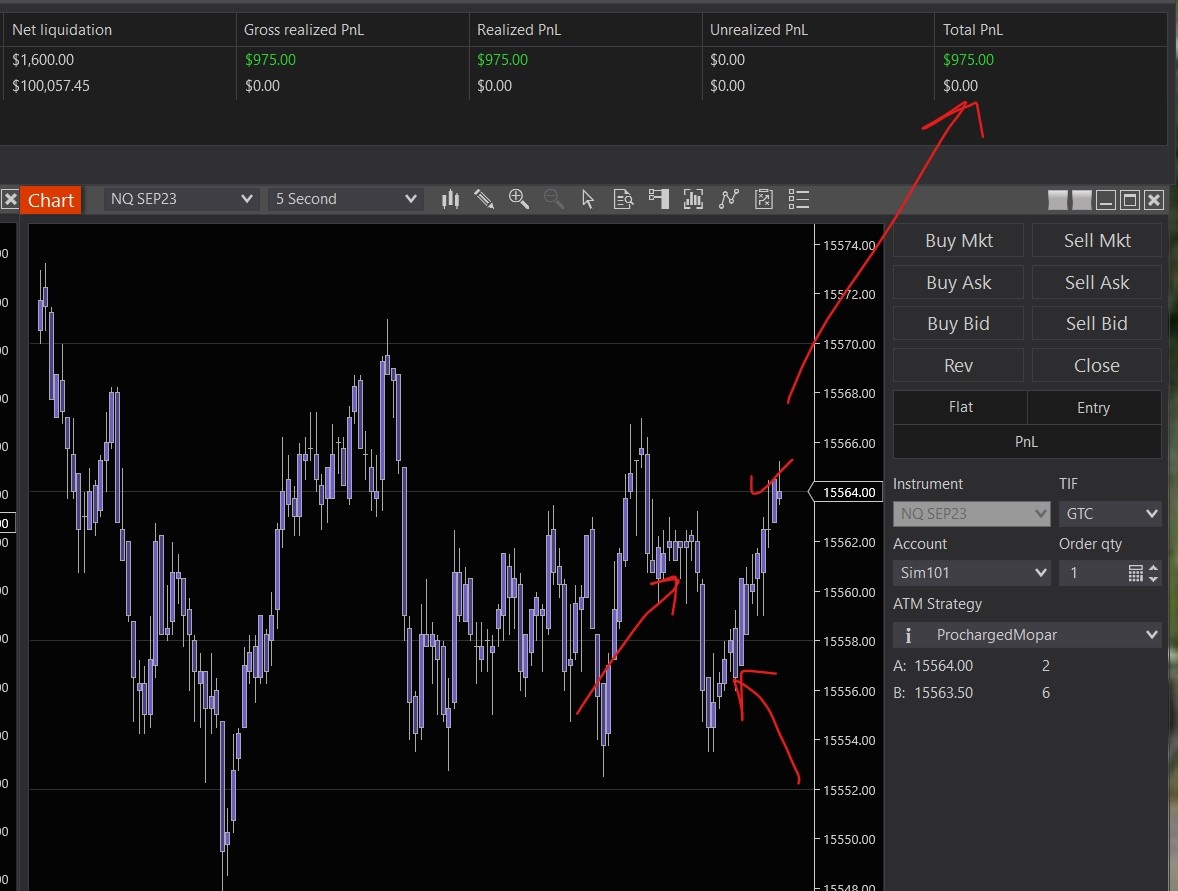
Task: Click the order qty input field
Action: pyautogui.click(x=1092, y=573)
